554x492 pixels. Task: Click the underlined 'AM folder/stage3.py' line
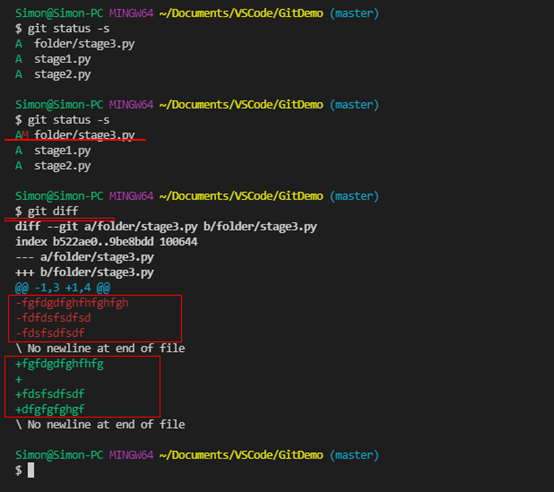coord(75,135)
